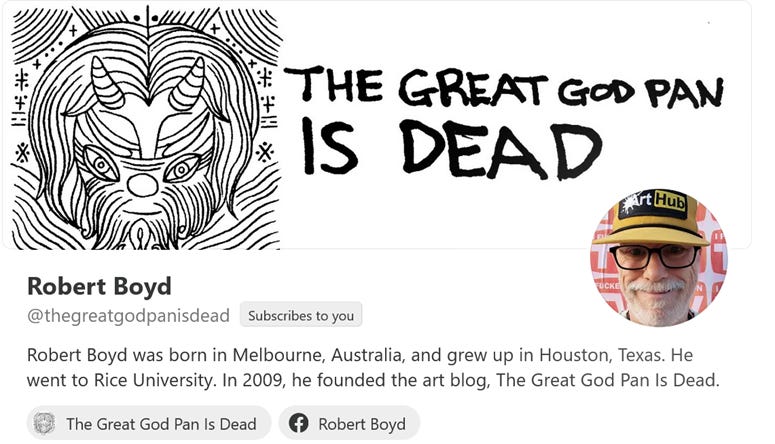
Task: Click the @thegreatgodpanisdead handle
Action: tap(129, 315)
